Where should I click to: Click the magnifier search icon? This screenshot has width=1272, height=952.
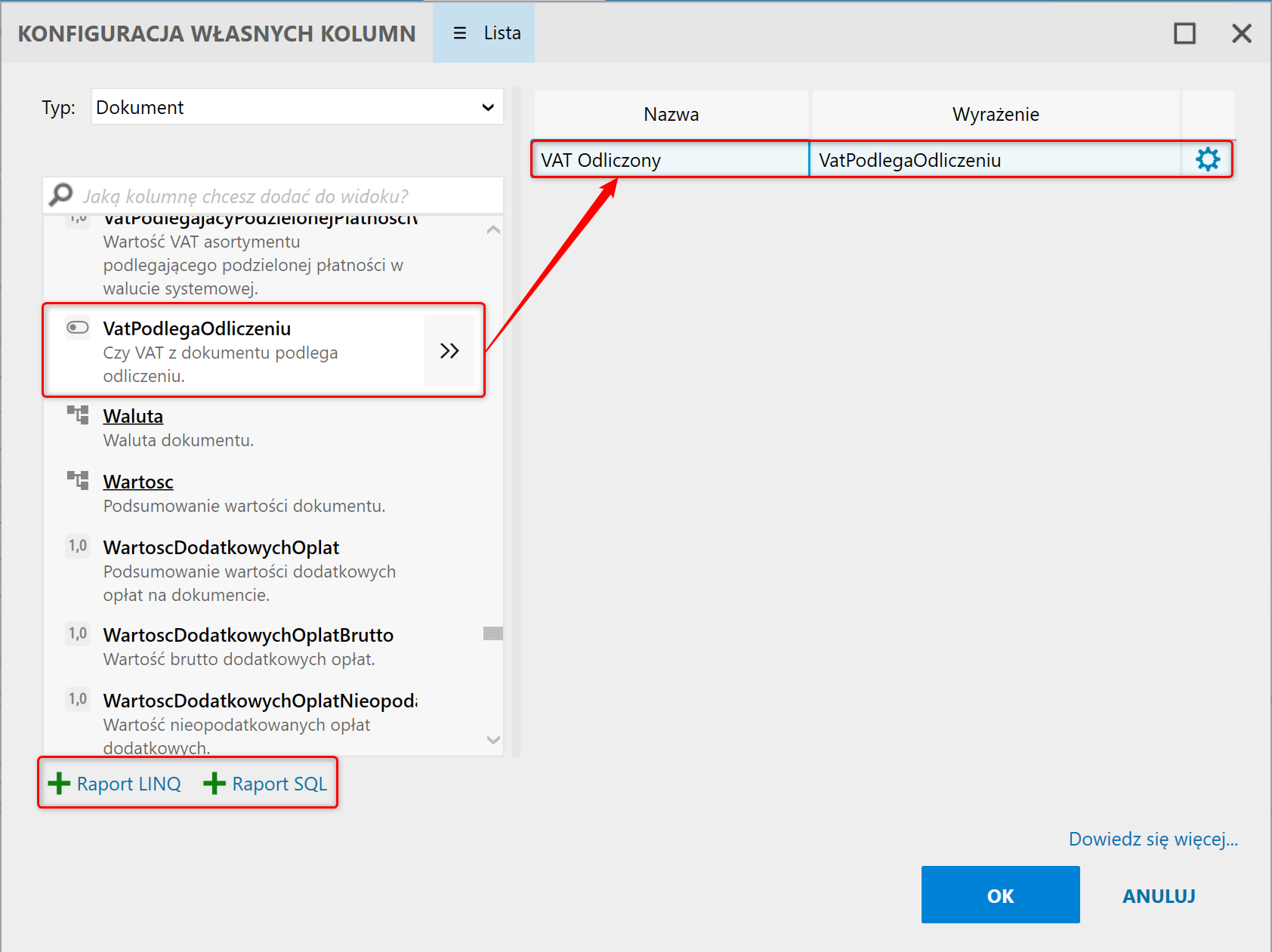click(60, 196)
